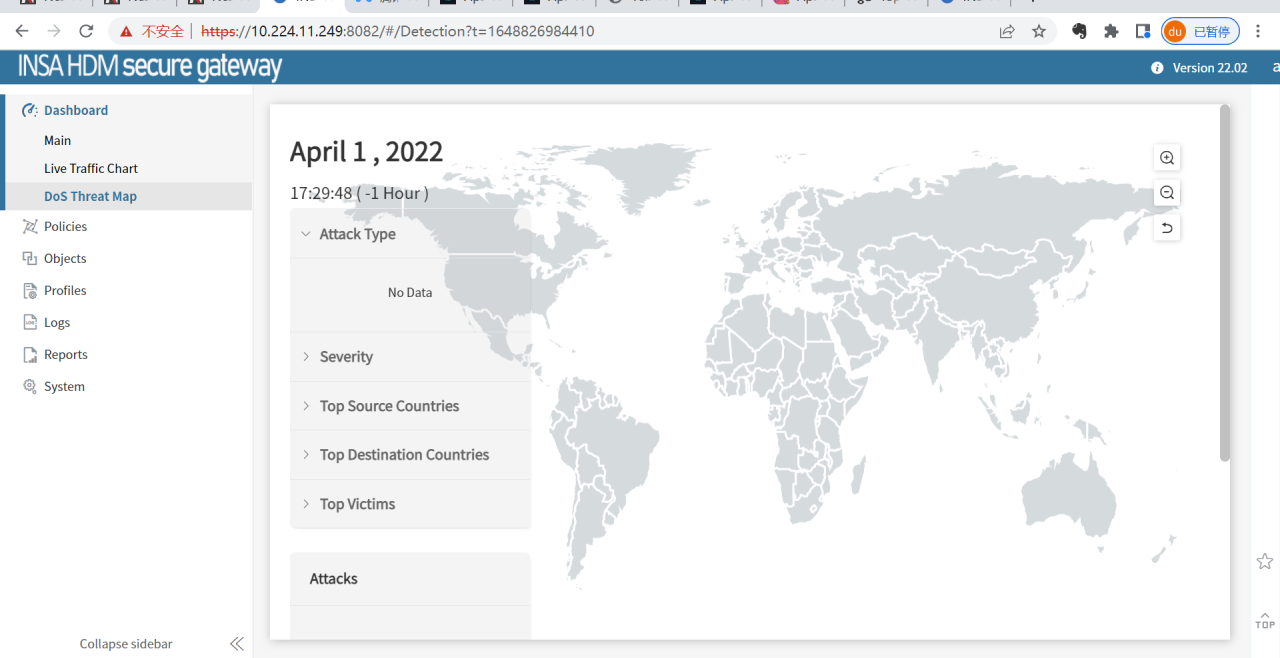The image size is (1280, 658).
Task: Open the Objects section icon
Action: click(30, 259)
